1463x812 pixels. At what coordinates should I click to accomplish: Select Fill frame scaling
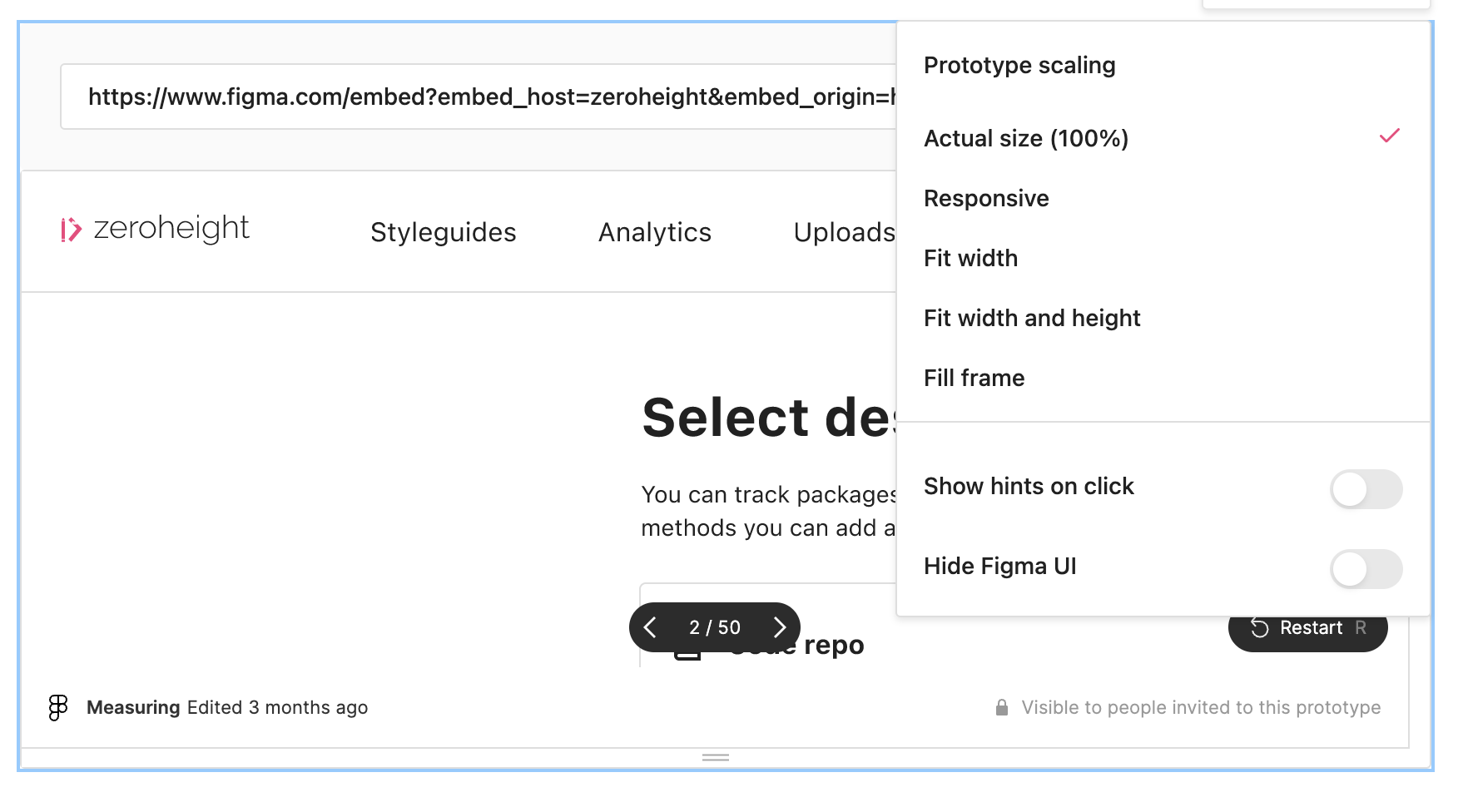(974, 377)
